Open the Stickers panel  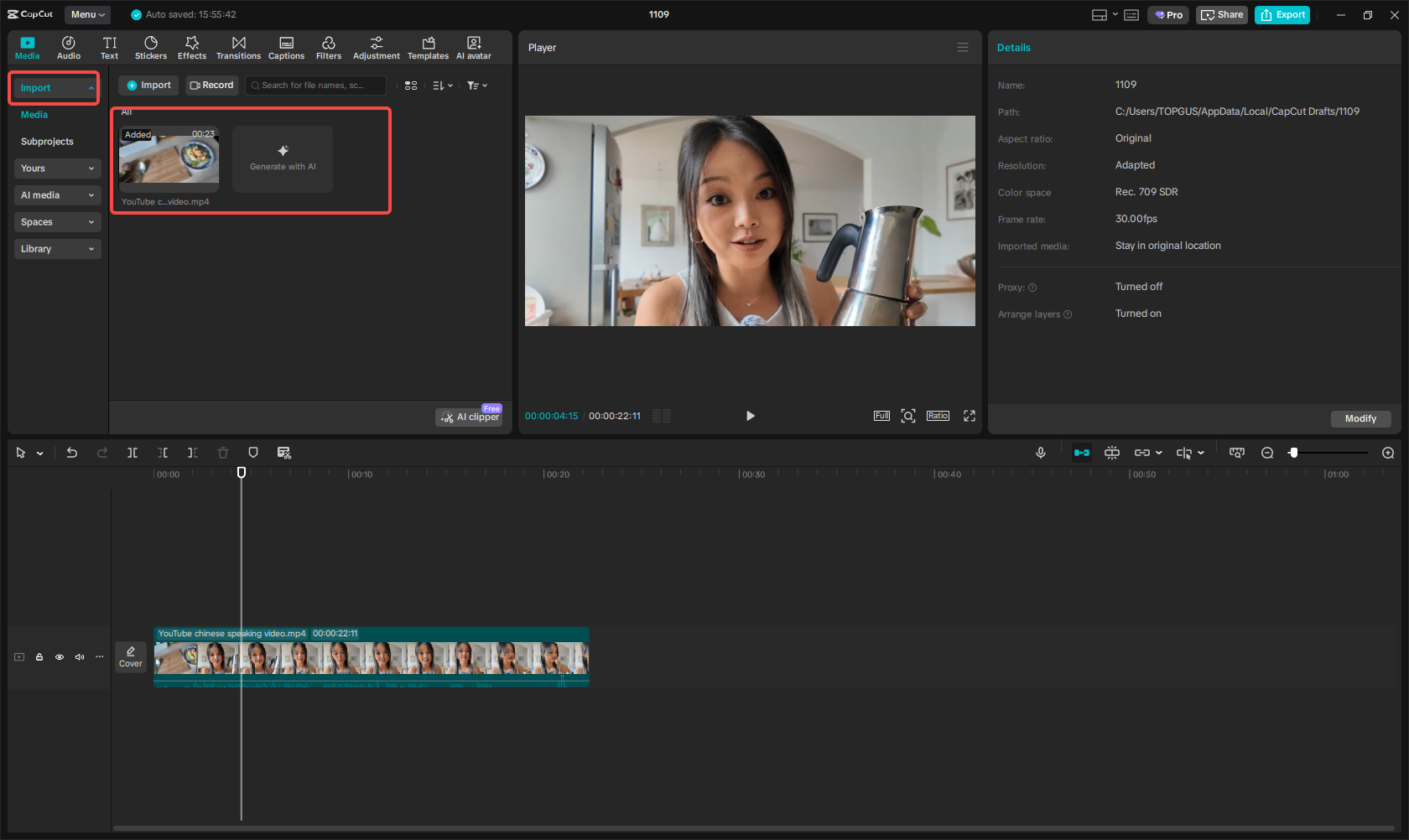150,47
